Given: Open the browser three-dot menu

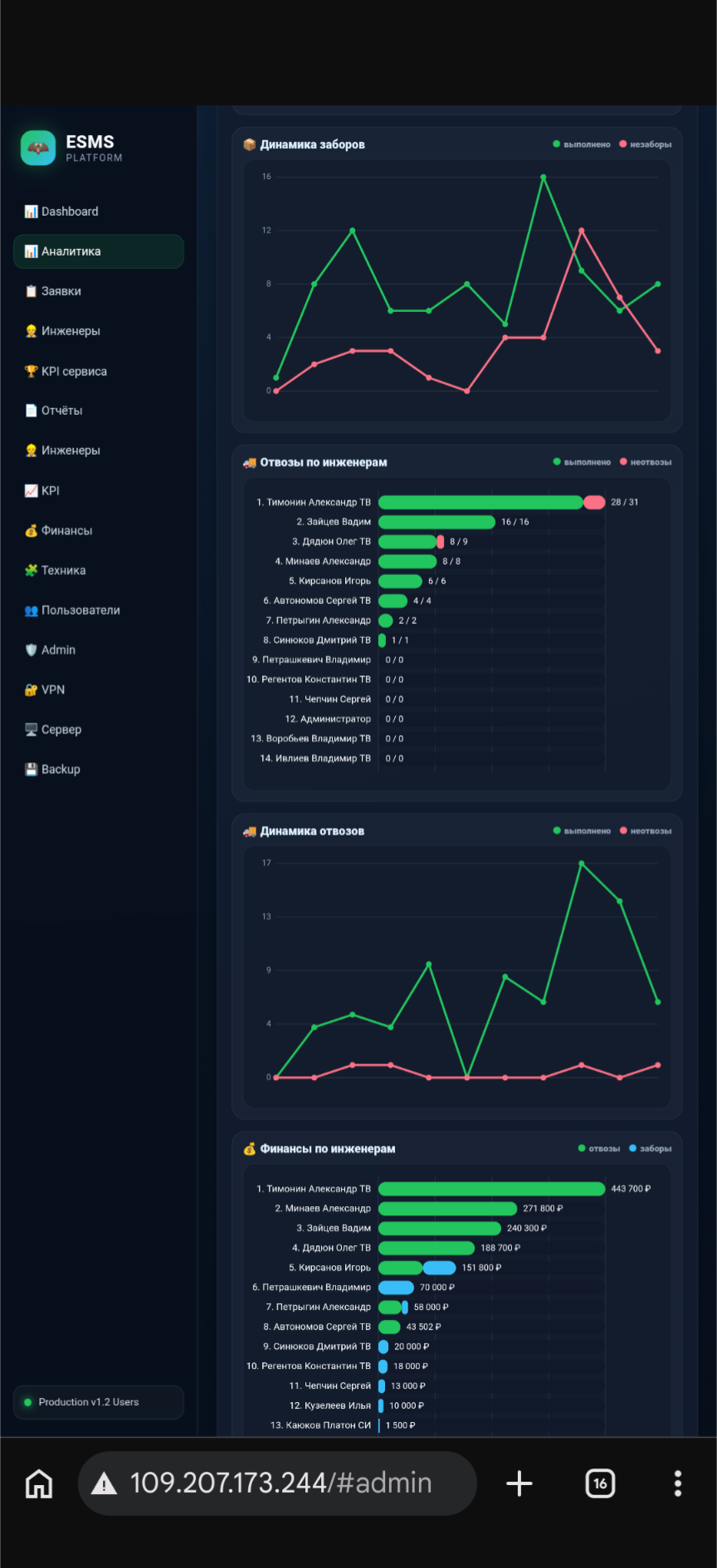Looking at the screenshot, I should pos(678,1483).
